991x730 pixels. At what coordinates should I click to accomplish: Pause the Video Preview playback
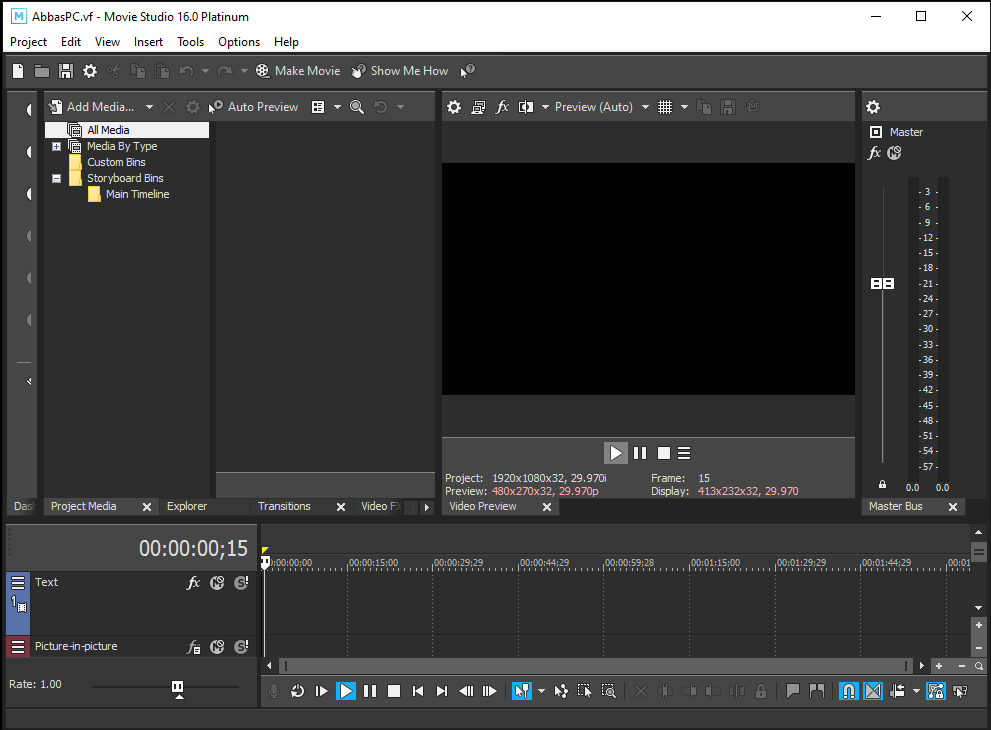(x=640, y=453)
